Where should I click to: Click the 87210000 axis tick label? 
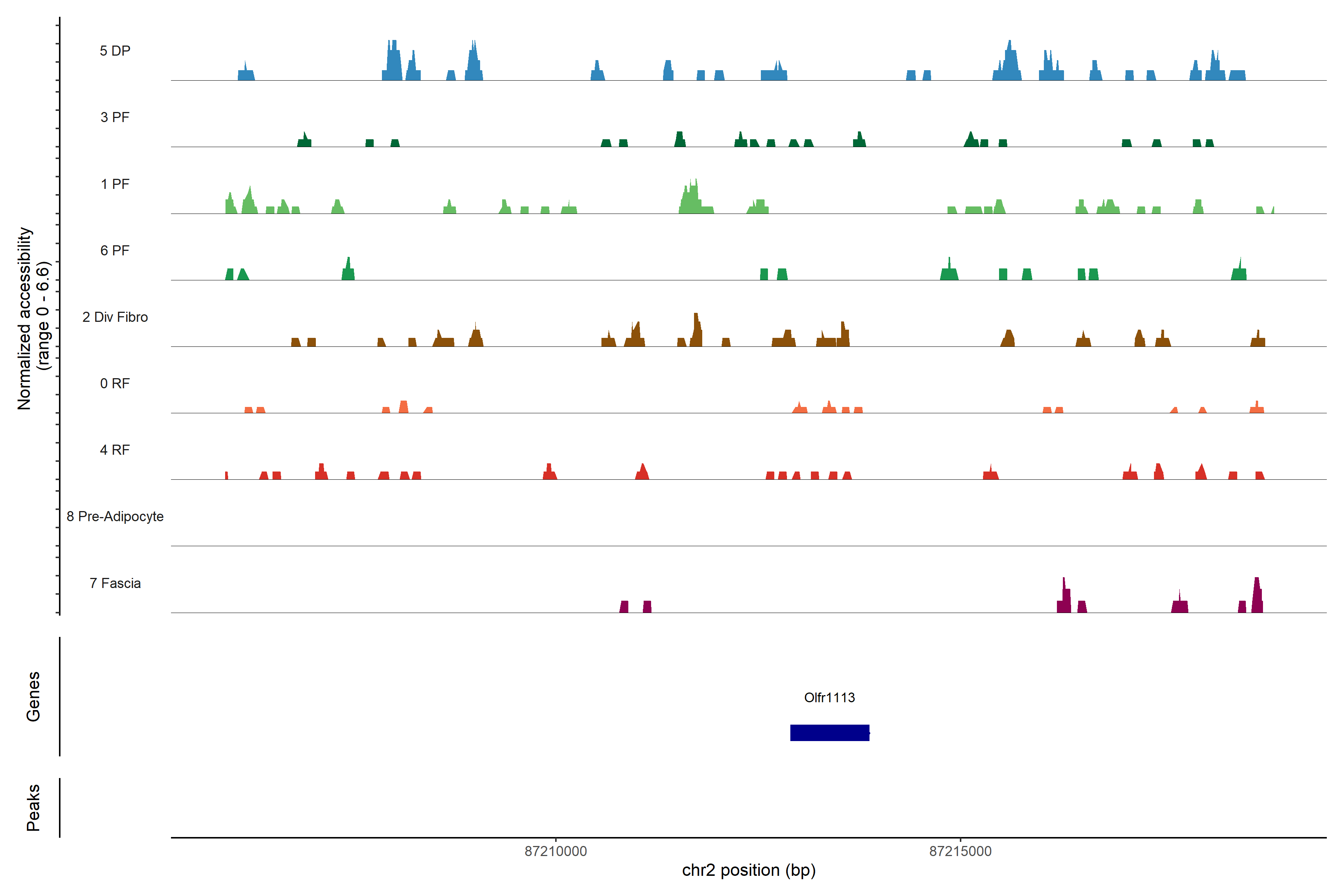click(556, 851)
